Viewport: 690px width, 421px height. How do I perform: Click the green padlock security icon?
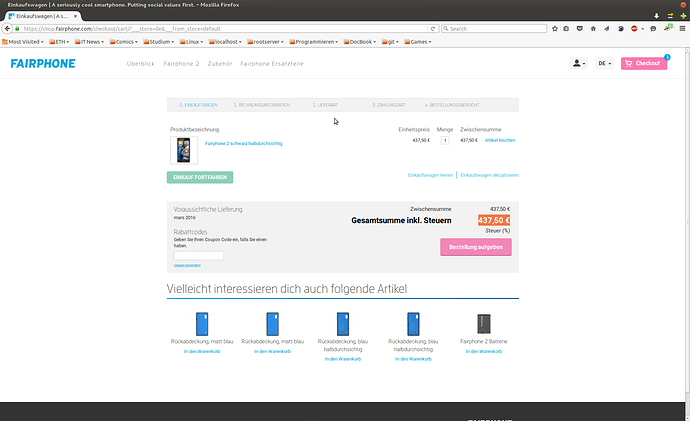pos(18,29)
